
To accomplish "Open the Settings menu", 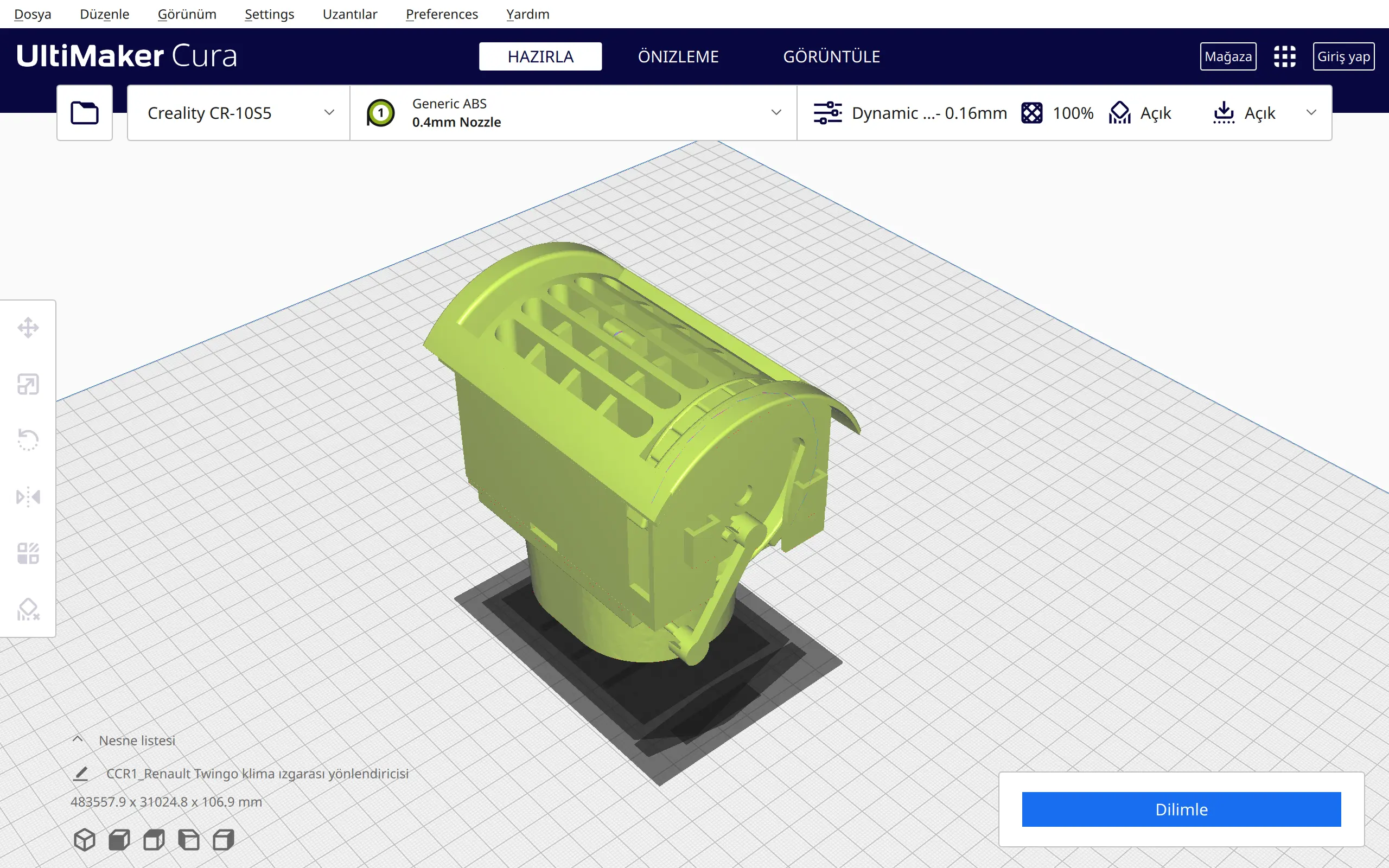I will (x=269, y=14).
